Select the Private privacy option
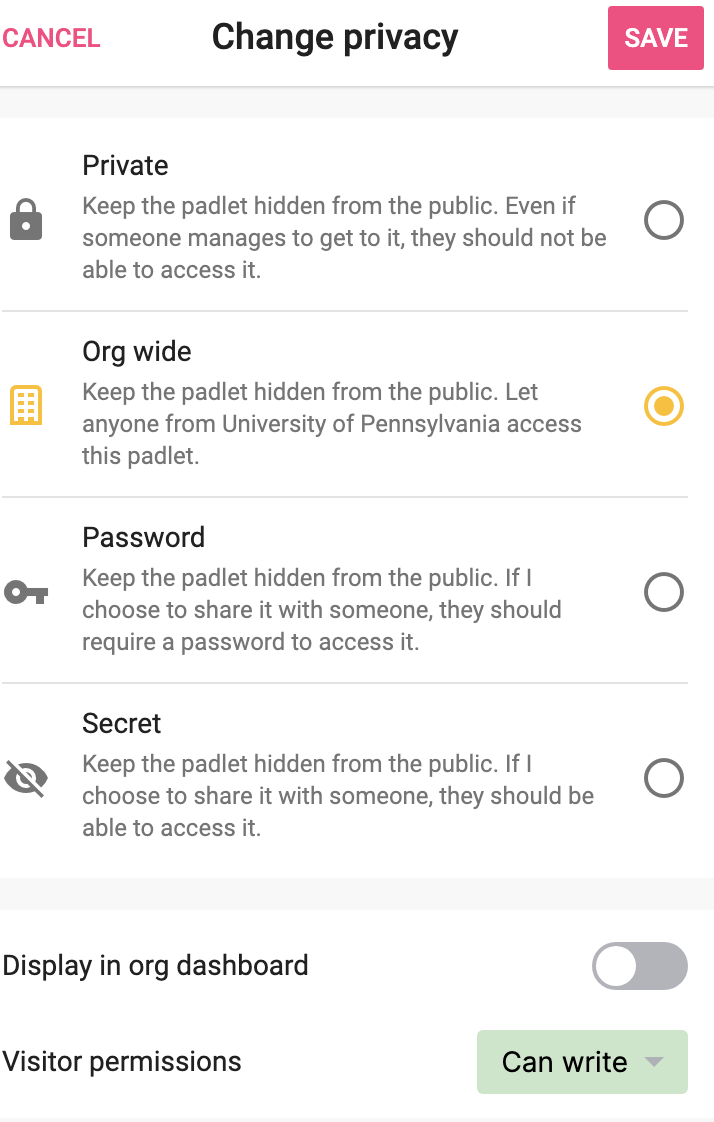 pyautogui.click(x=664, y=221)
